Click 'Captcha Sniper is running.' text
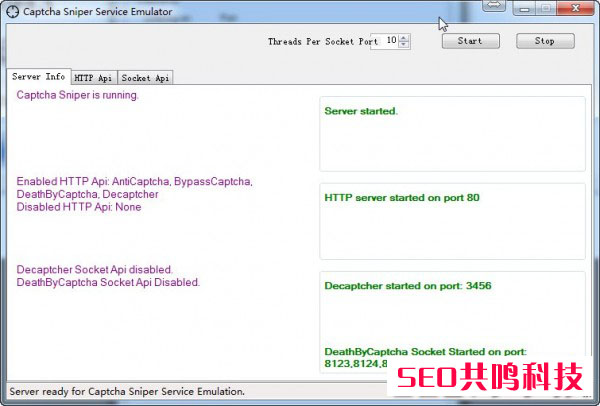Screen dimensions: 600x406 (77, 95)
